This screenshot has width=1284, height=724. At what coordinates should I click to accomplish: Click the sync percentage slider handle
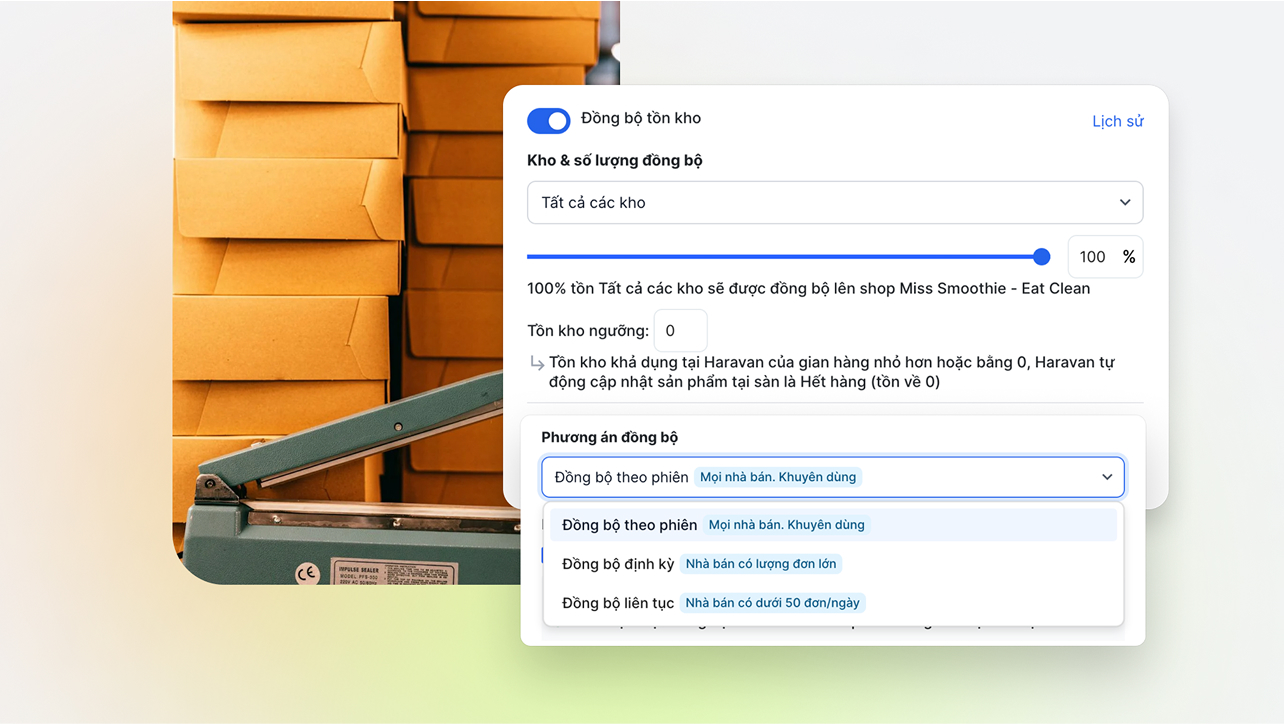[x=1041, y=257]
